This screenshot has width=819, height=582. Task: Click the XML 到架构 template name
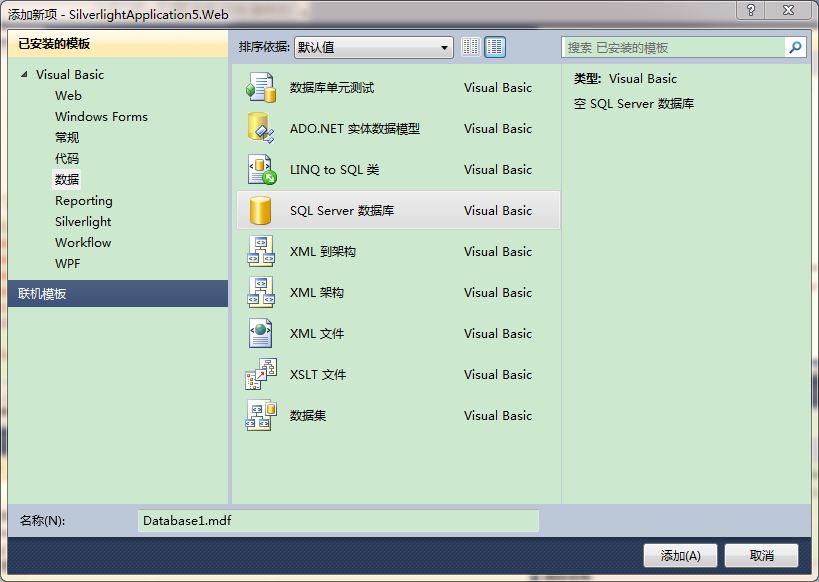tap(323, 252)
